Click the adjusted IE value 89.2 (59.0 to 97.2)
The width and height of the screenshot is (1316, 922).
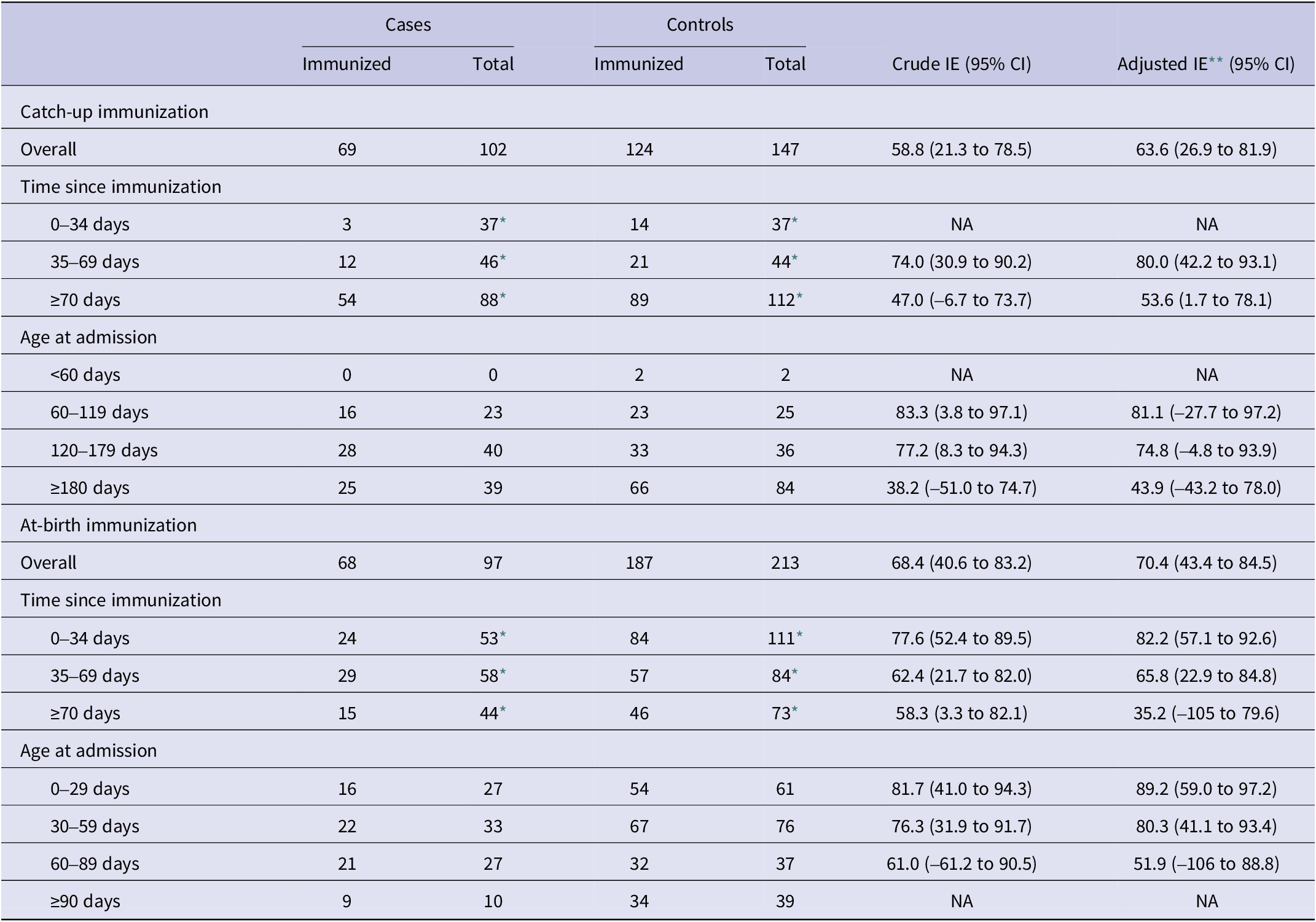click(x=1206, y=789)
